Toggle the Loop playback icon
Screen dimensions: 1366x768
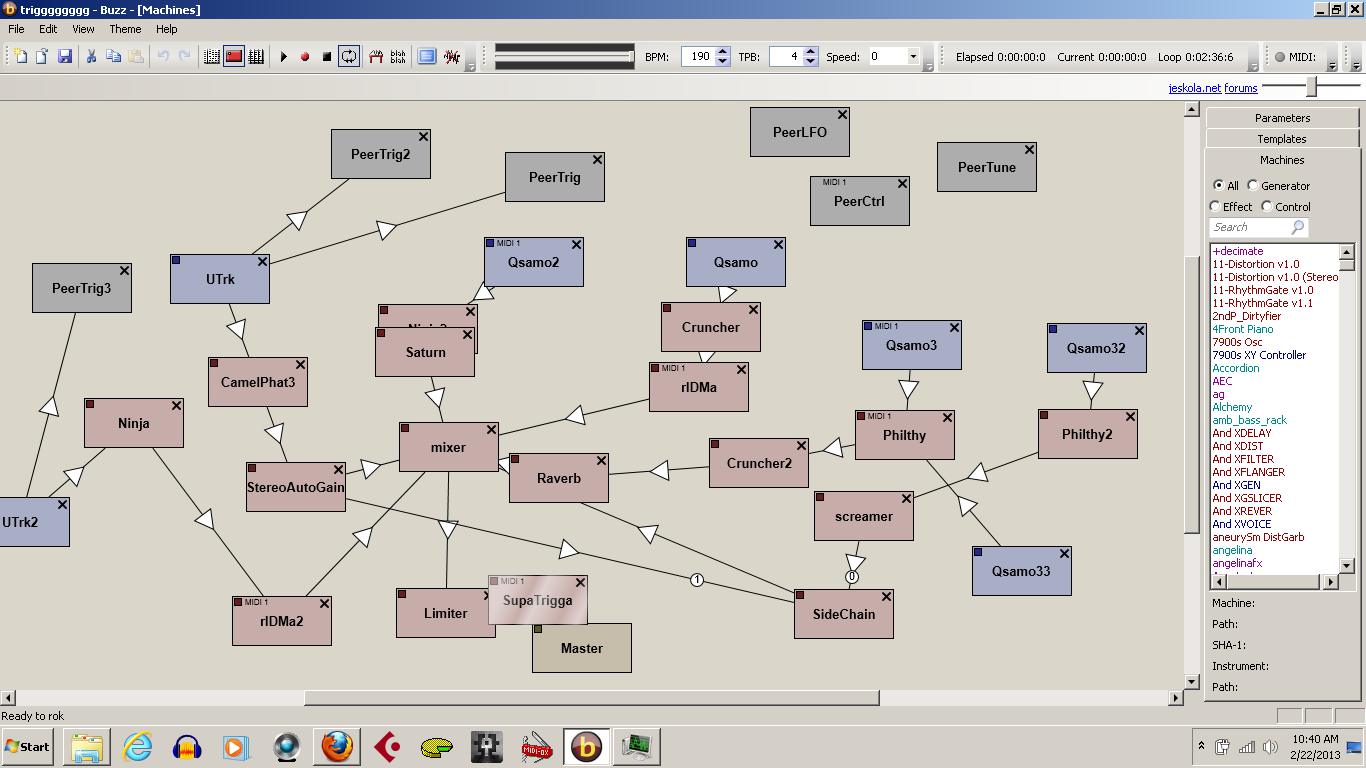click(348, 57)
